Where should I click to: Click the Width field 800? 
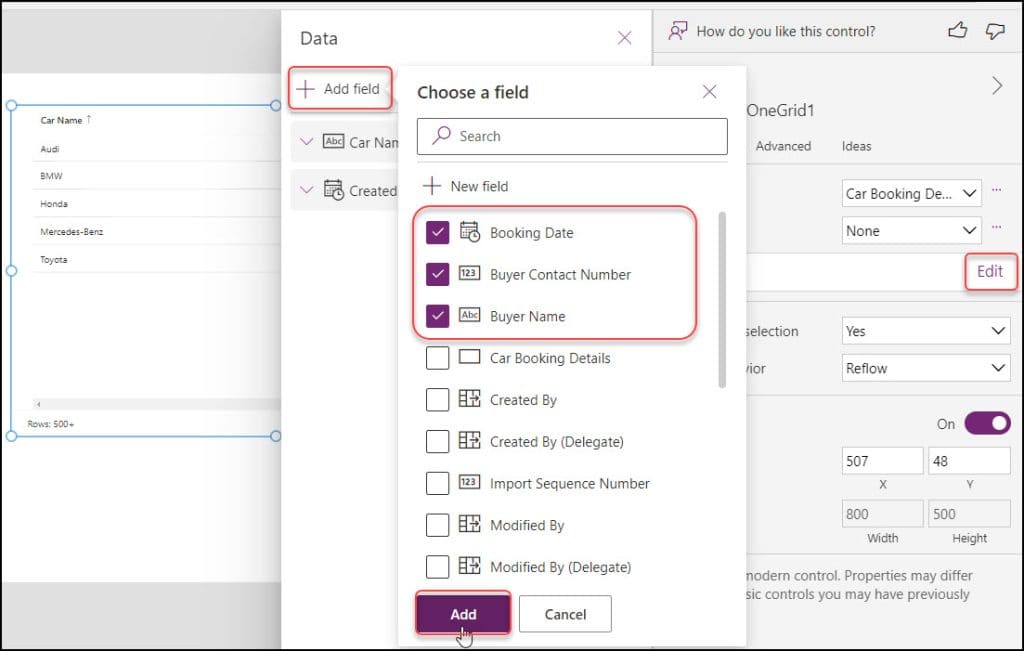tap(882, 514)
